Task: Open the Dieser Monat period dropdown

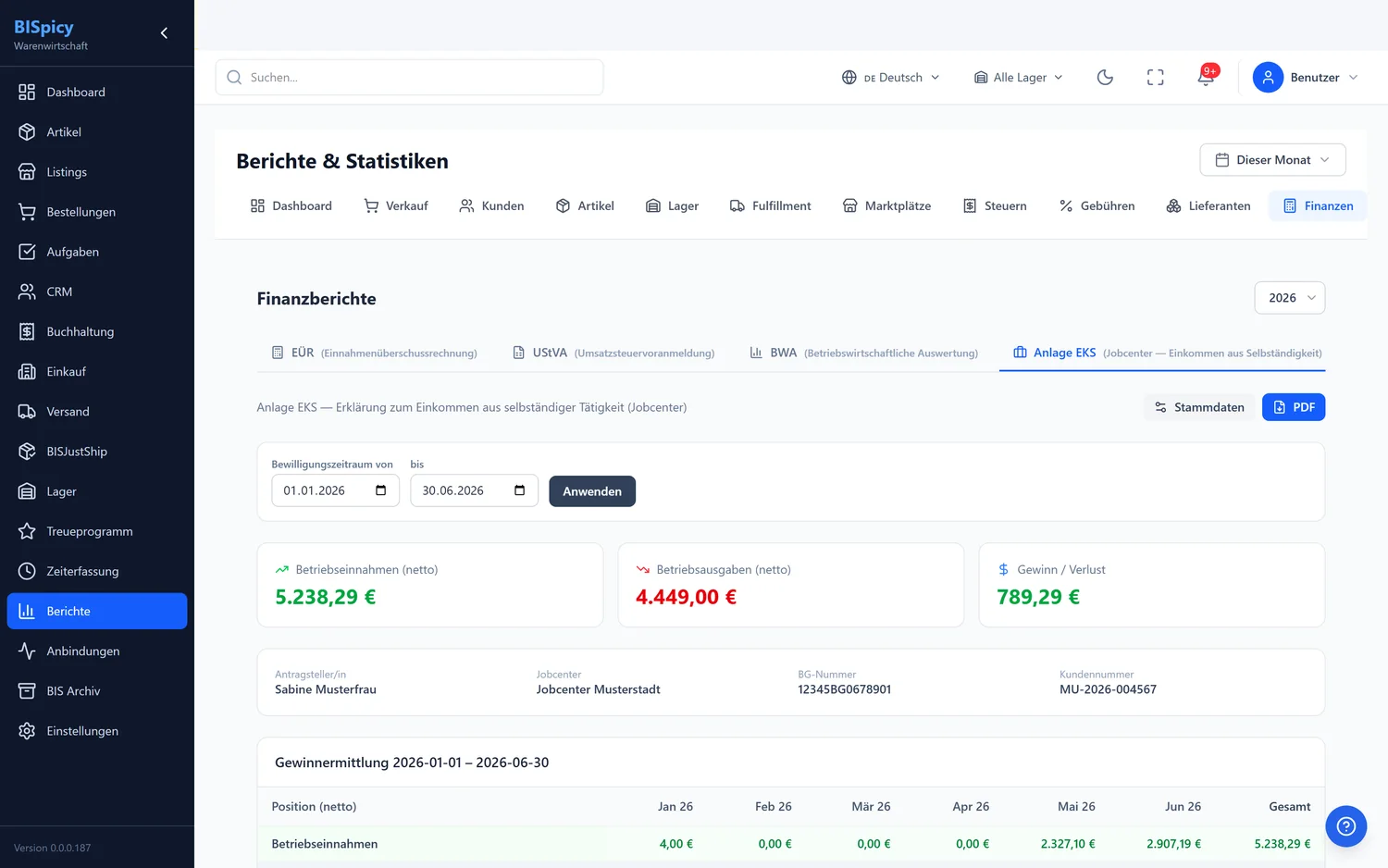Action: (1272, 160)
